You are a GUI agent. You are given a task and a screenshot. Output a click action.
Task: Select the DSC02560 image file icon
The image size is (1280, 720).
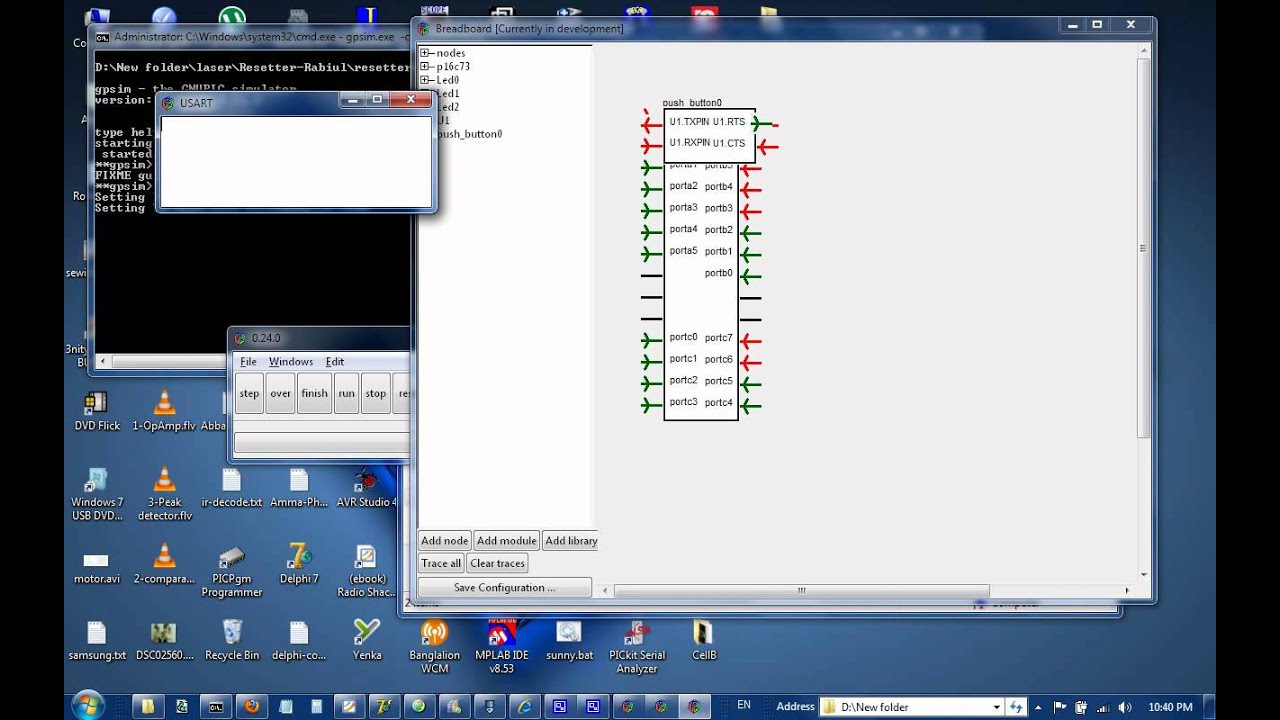point(164,641)
